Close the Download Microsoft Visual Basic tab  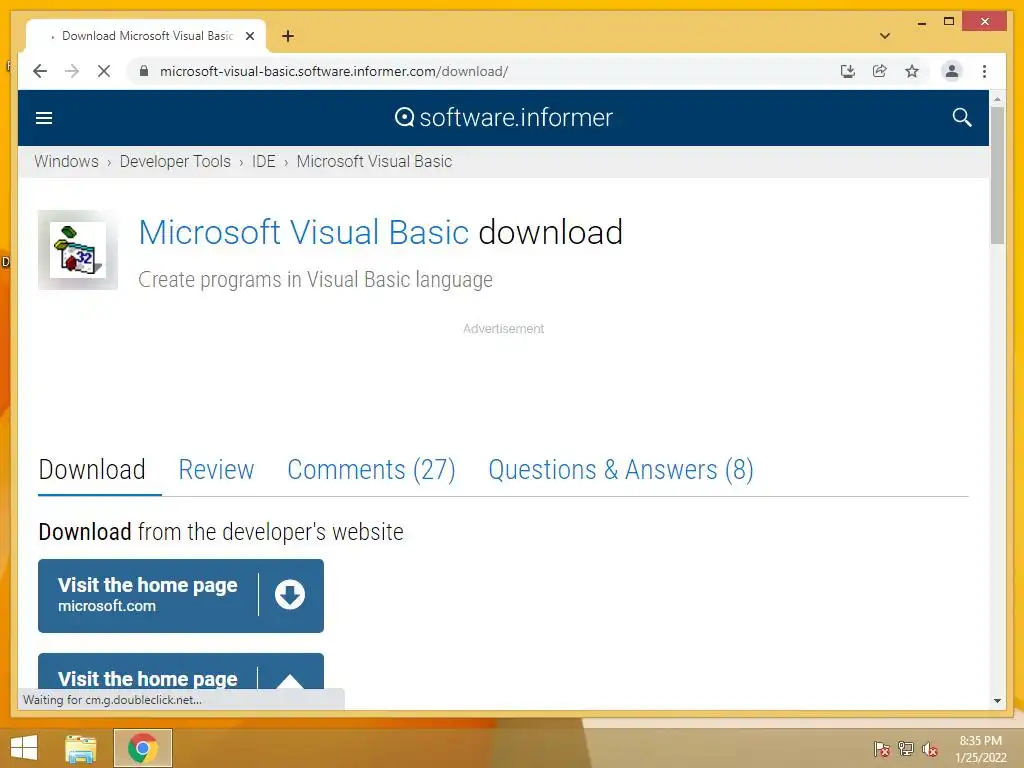pos(249,36)
